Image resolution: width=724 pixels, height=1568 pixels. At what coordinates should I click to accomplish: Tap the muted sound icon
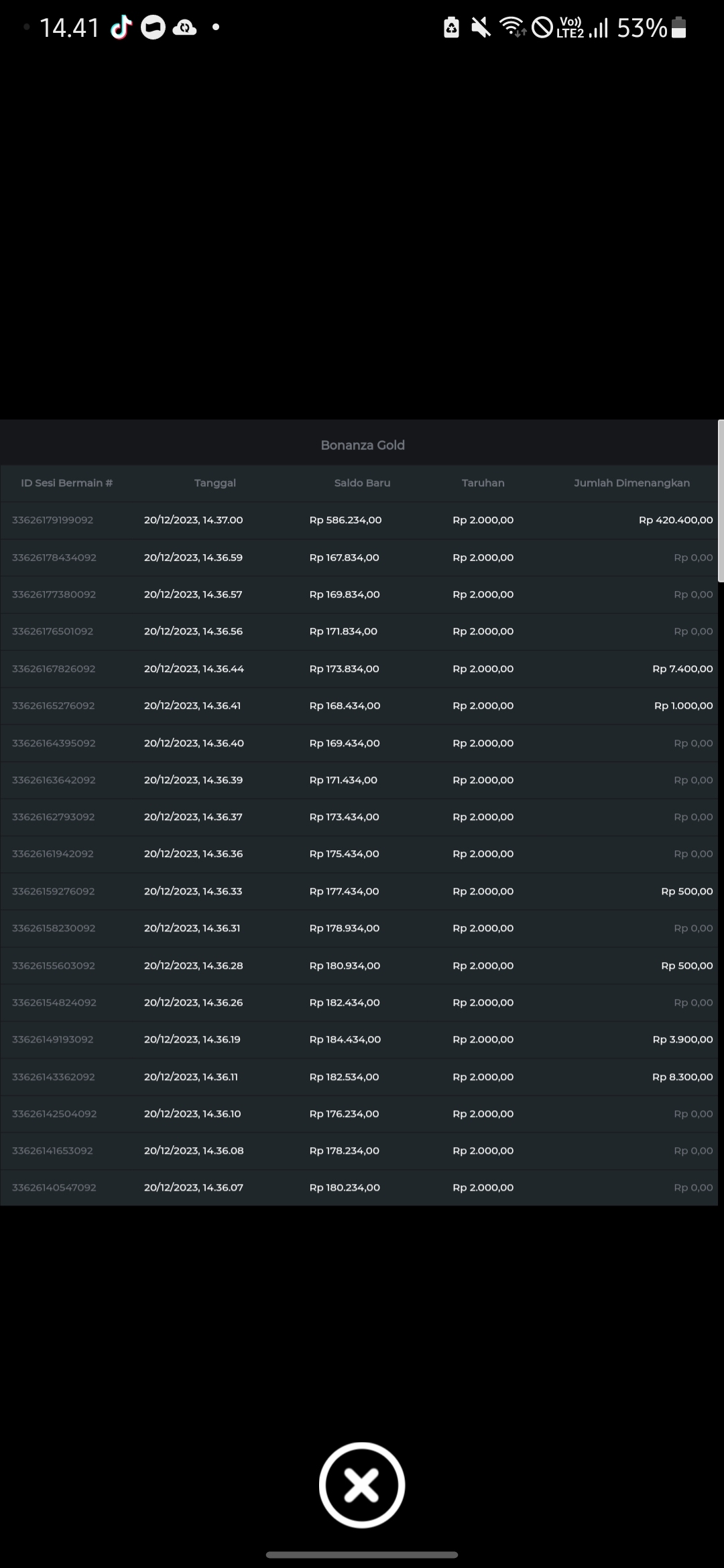(481, 27)
